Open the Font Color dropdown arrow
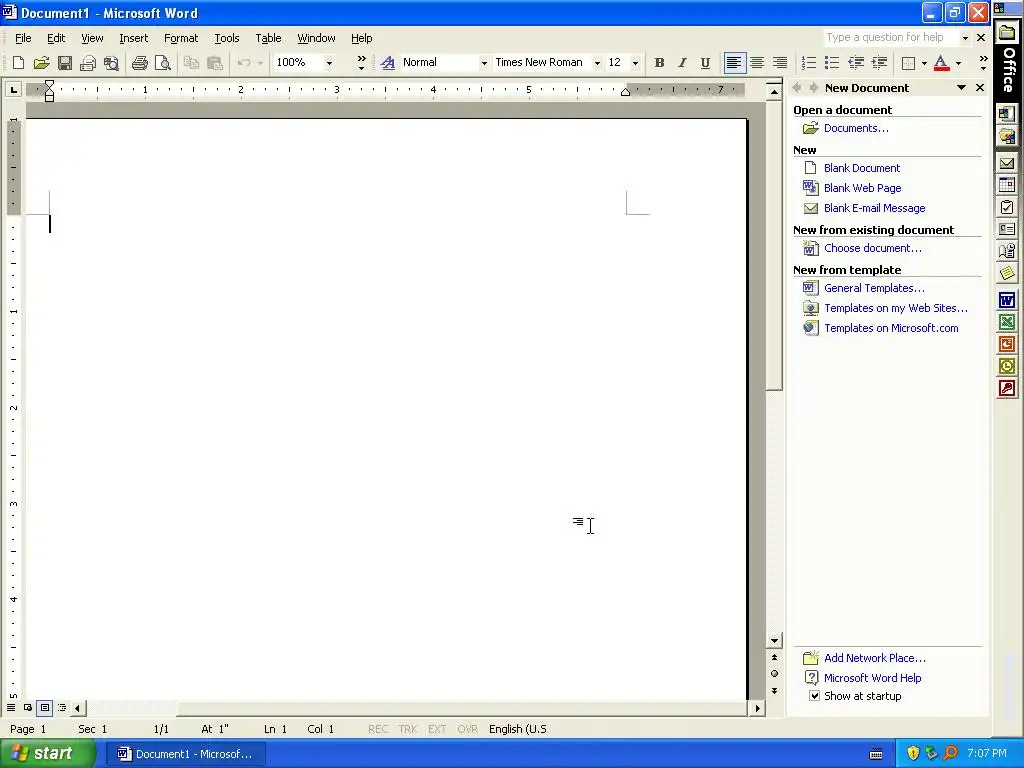This screenshot has height=768, width=1024. (x=959, y=63)
